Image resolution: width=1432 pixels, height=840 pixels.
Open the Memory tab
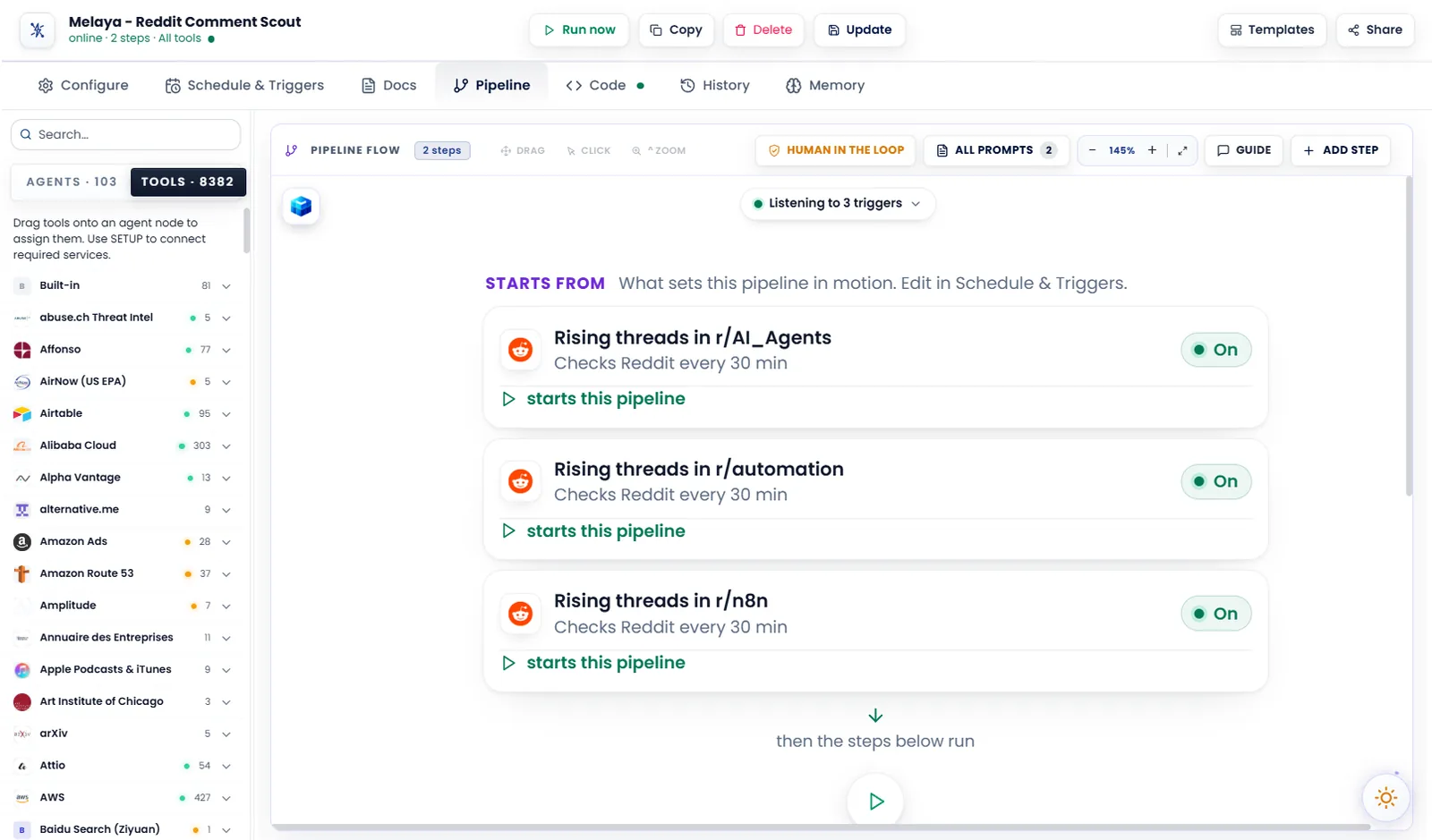click(x=825, y=85)
